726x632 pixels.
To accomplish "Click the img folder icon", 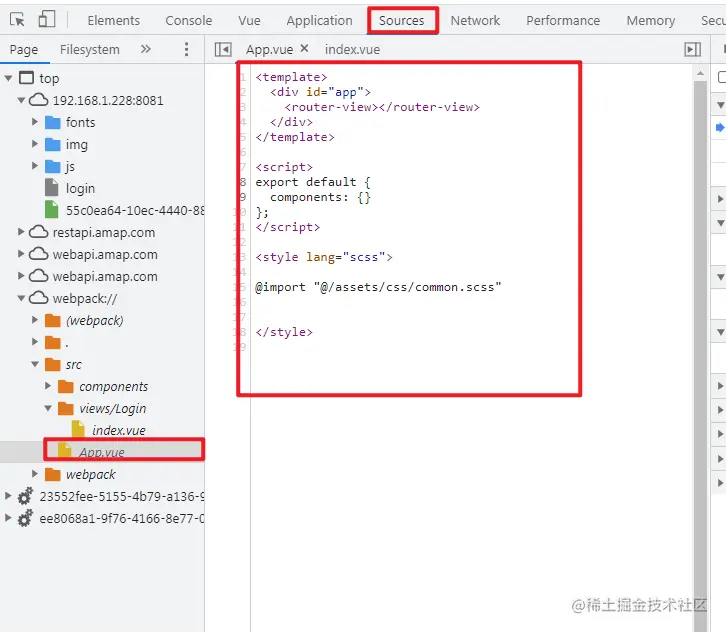I will coord(53,144).
